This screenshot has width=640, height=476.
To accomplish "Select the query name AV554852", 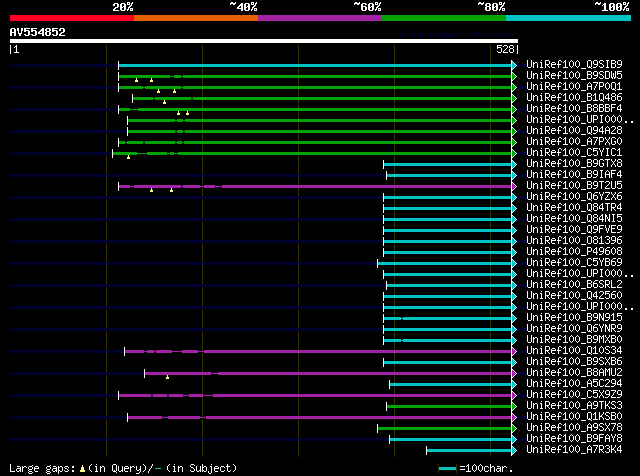I will pyautogui.click(x=38, y=32).
